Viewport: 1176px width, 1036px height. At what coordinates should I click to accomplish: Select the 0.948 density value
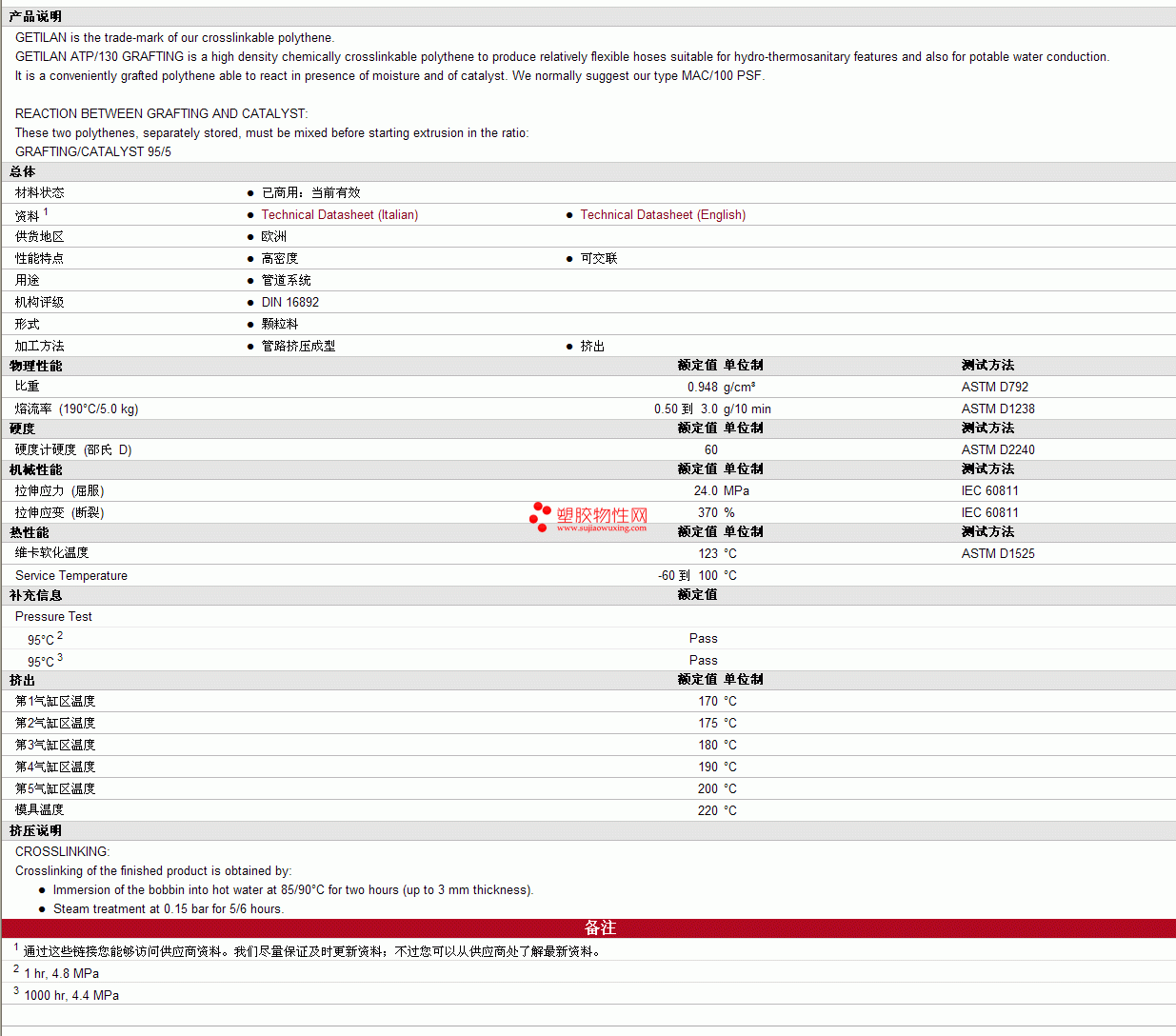[703, 387]
